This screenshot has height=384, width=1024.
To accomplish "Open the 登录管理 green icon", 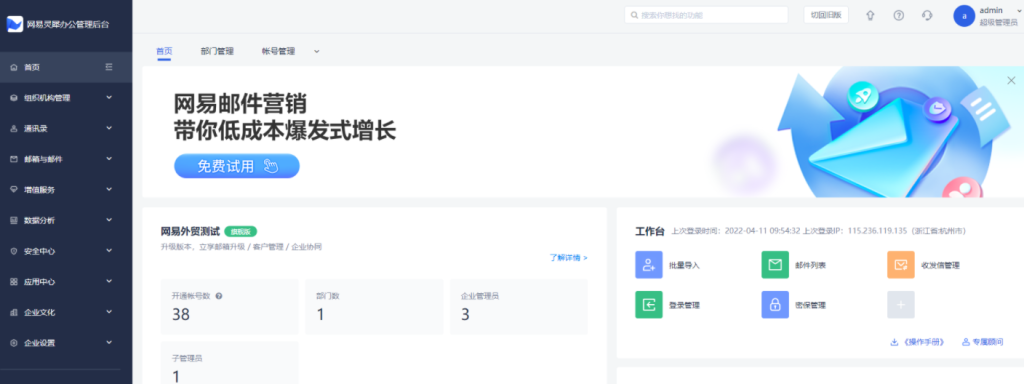I will [x=648, y=304].
